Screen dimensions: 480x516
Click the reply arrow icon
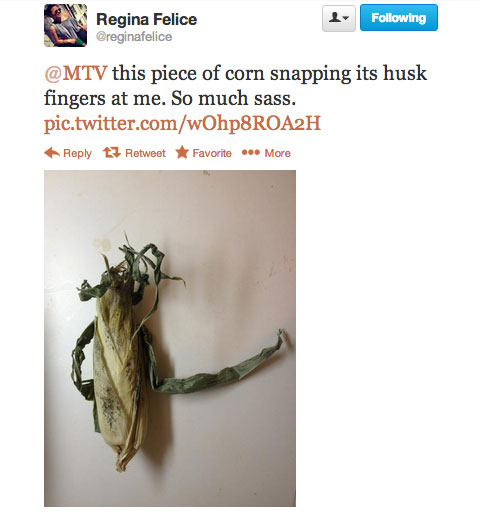[52, 153]
